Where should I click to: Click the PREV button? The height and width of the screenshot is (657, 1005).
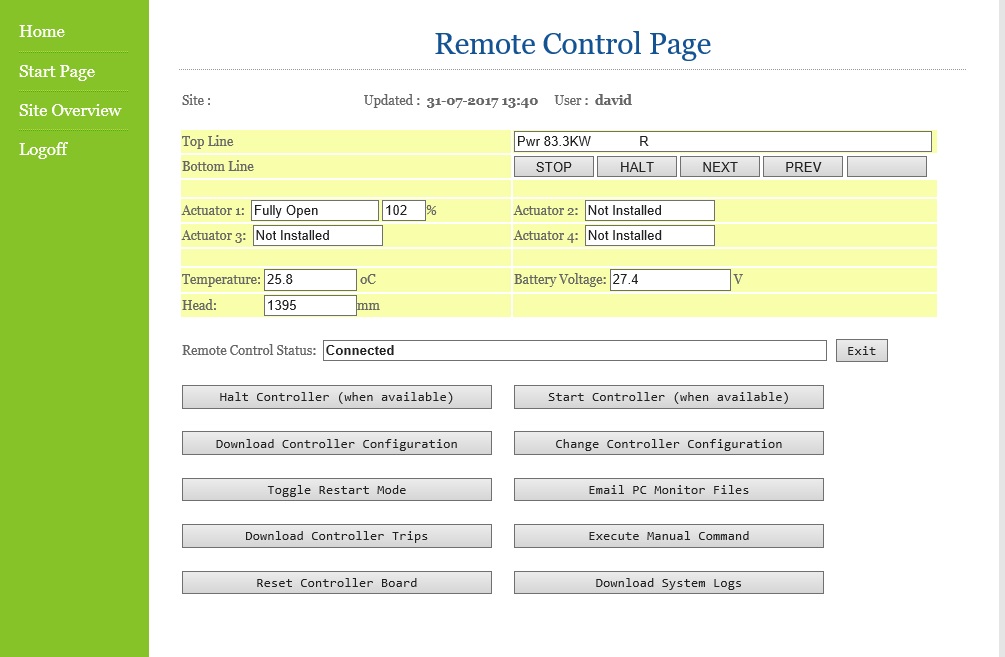pos(803,167)
